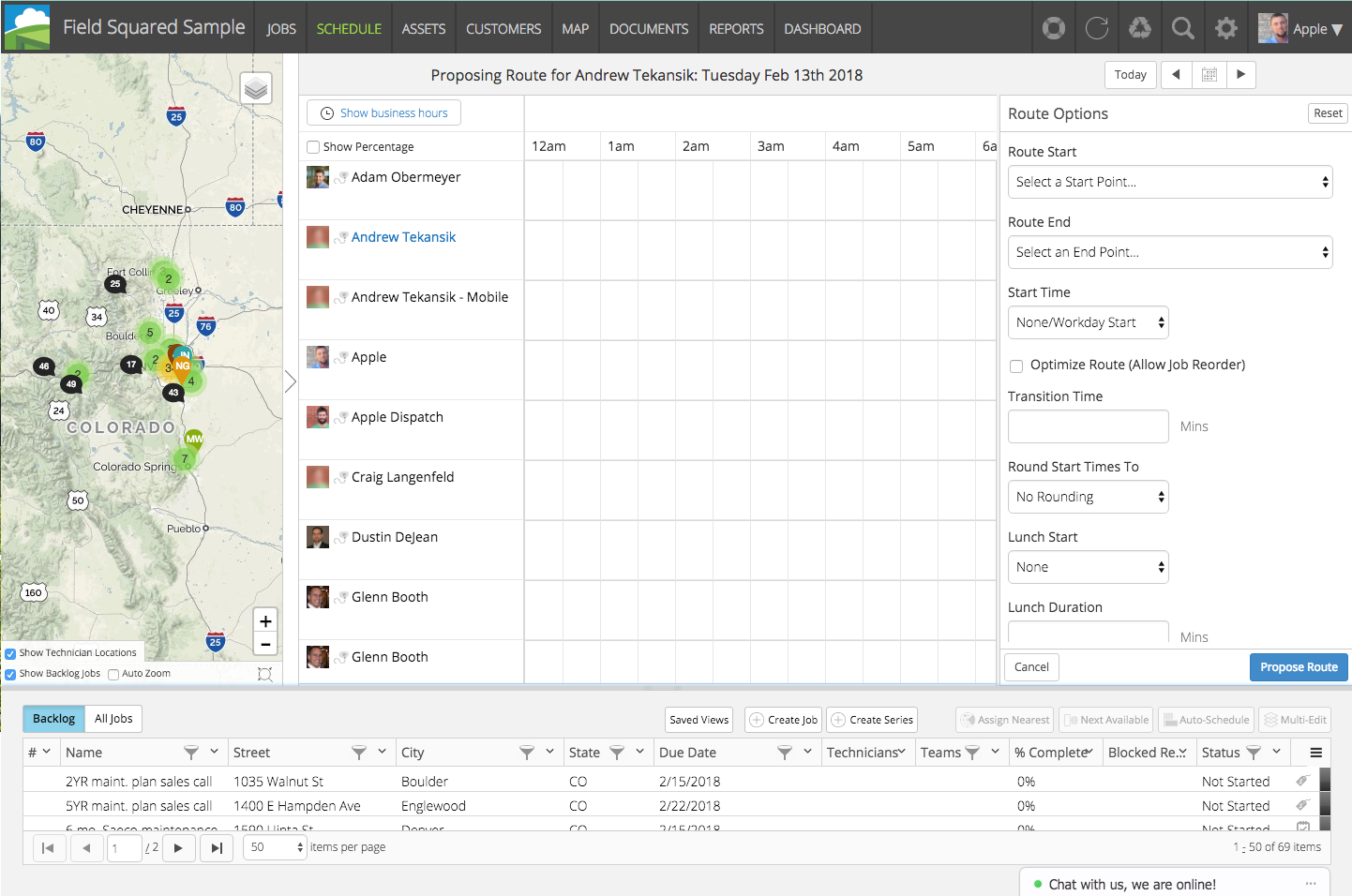The image size is (1352, 896).
Task: Go to the previous day arrow
Action: 1176,75
